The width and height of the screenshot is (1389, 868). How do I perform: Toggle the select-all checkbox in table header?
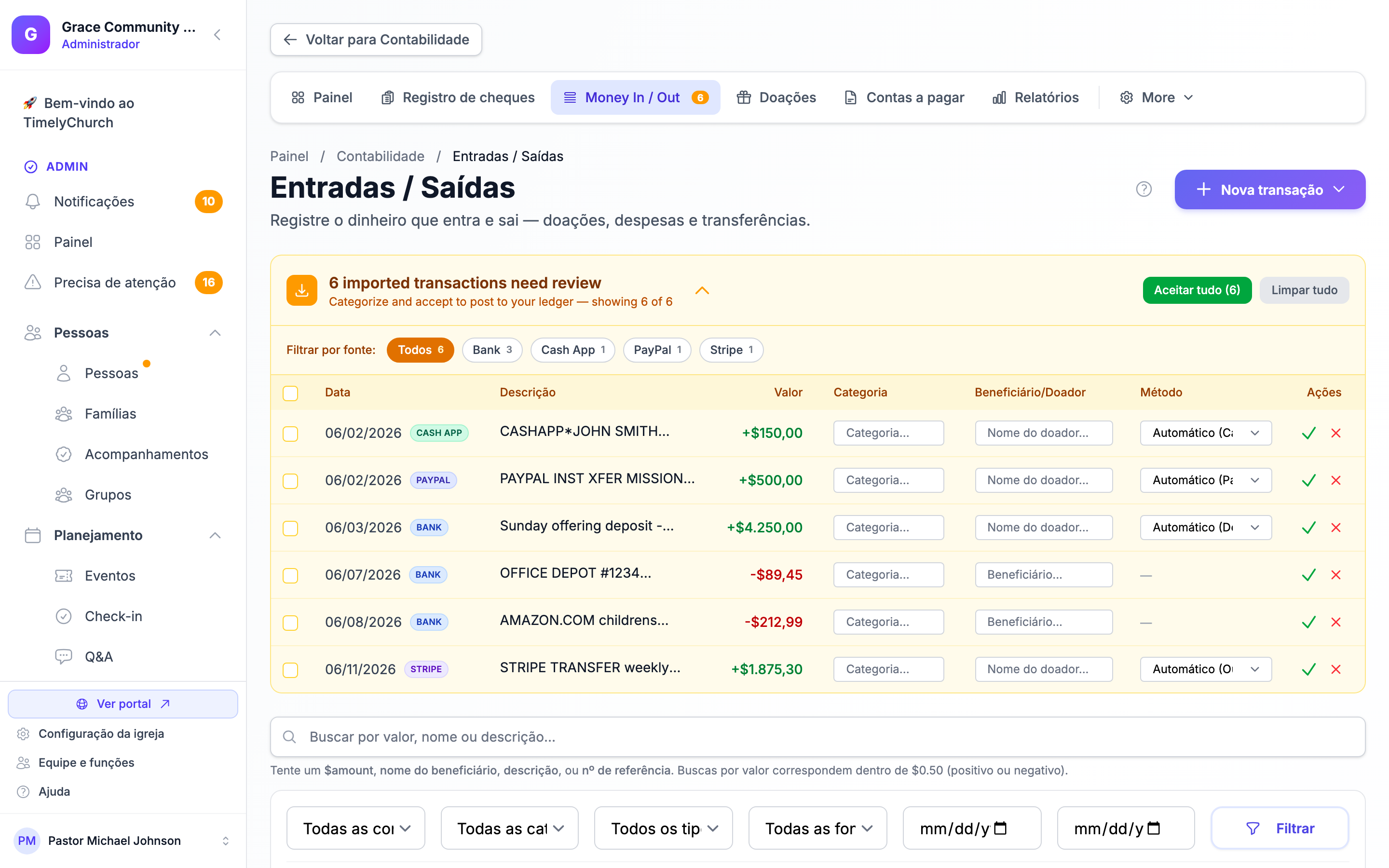tap(290, 393)
